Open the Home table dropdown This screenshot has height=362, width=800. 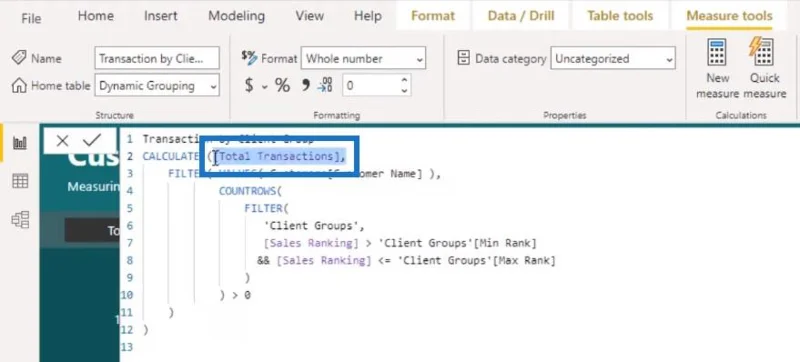tap(157, 86)
